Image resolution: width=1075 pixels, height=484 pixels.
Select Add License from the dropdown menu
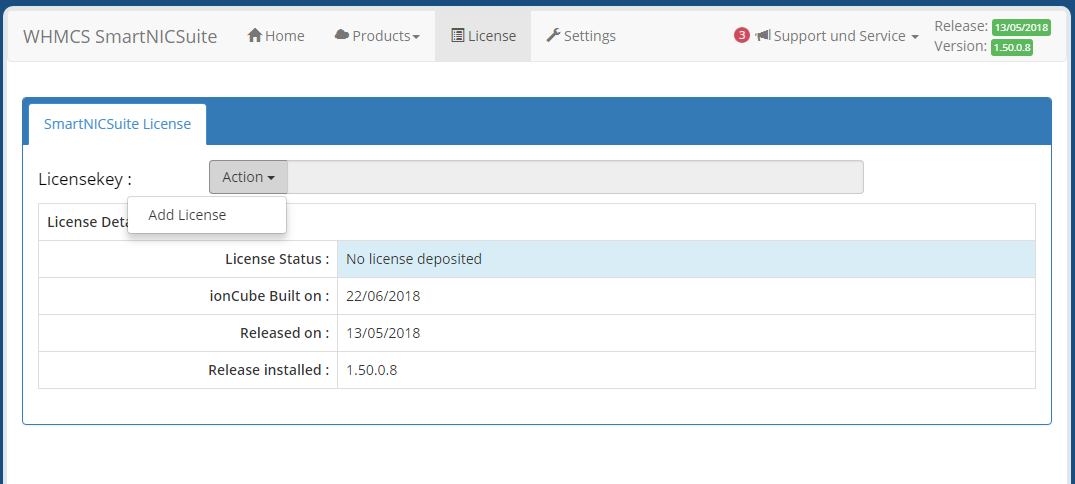pyautogui.click(x=207, y=215)
